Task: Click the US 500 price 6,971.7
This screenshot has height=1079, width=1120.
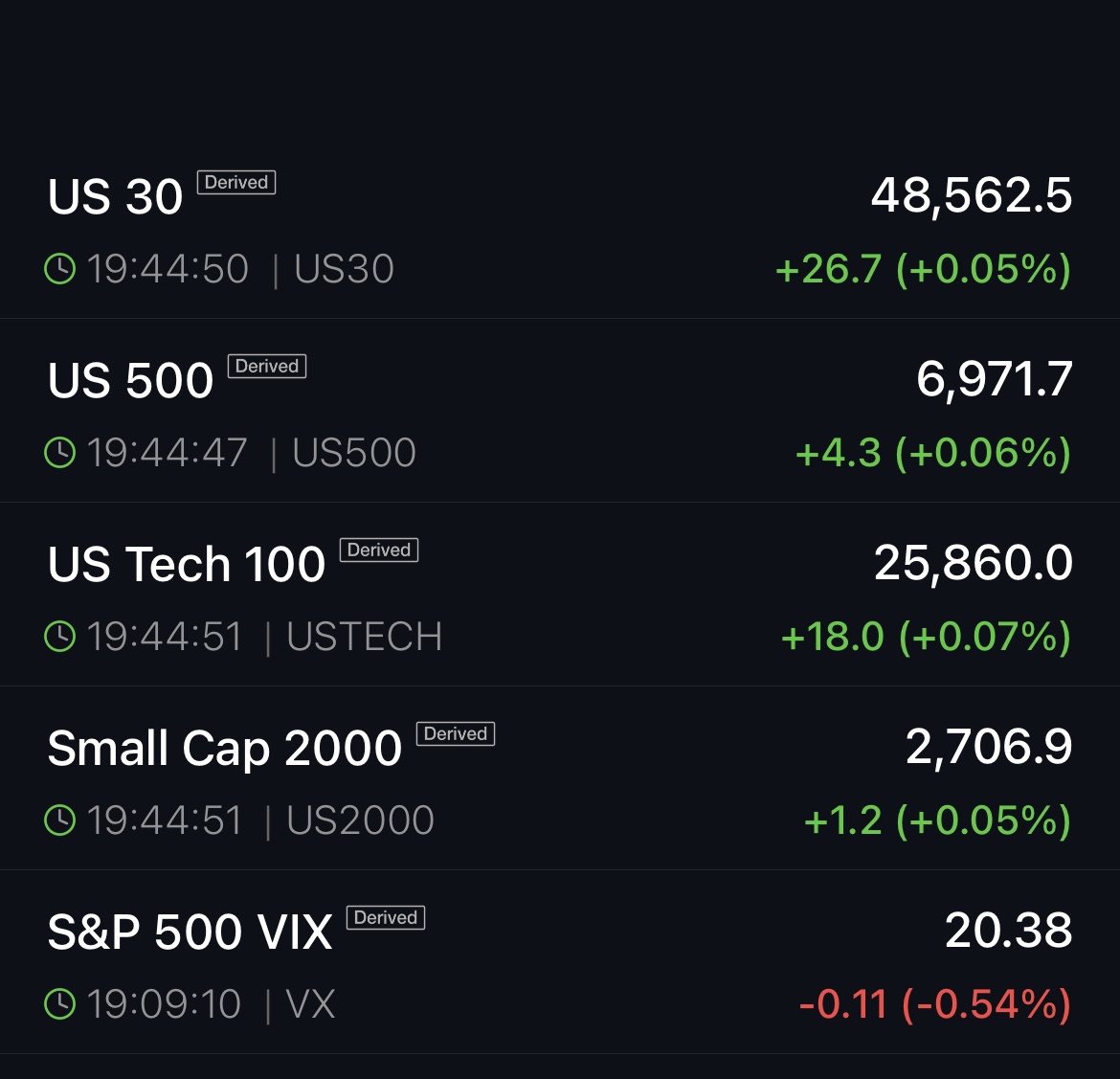Action: point(994,379)
